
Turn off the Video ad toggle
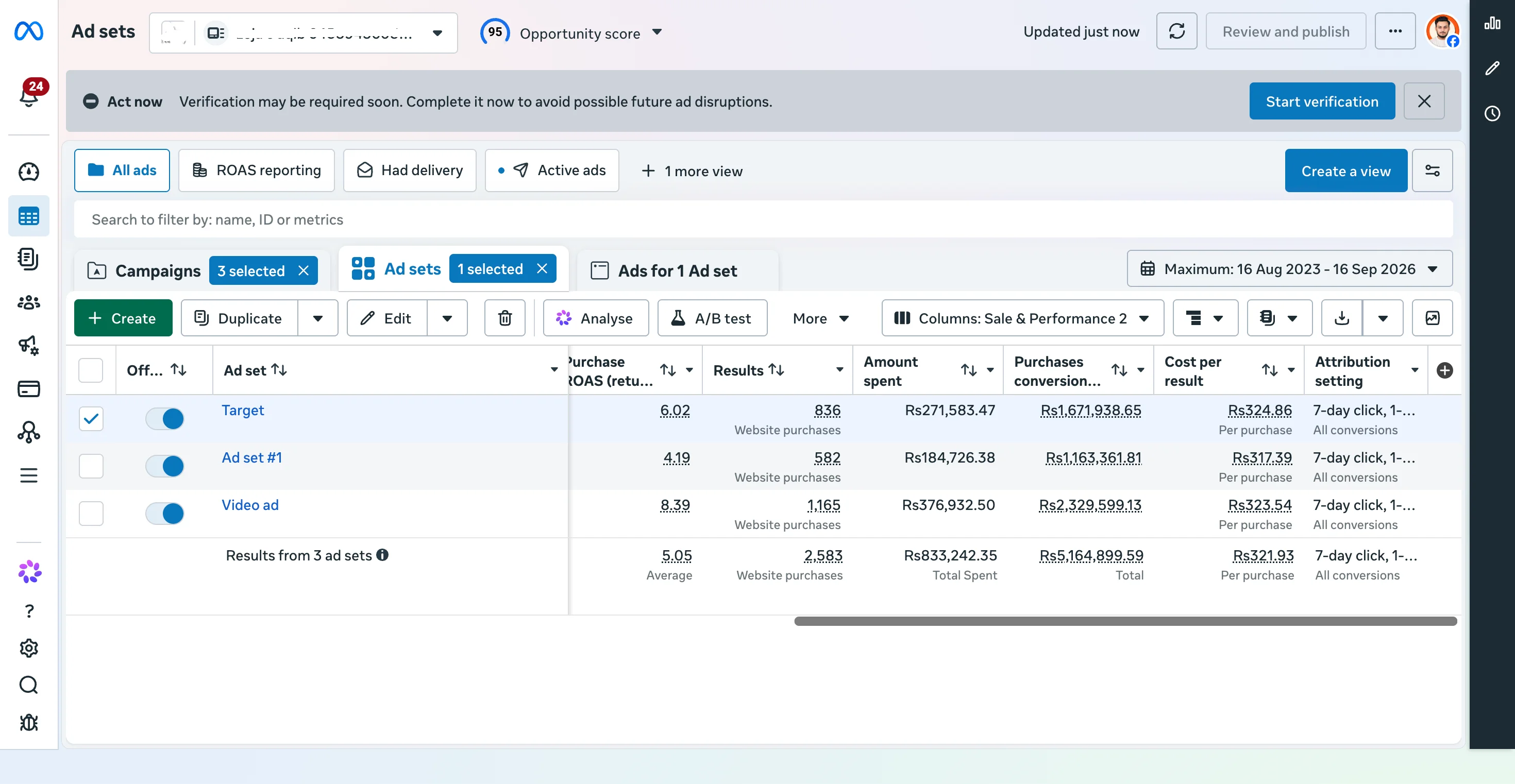click(165, 513)
